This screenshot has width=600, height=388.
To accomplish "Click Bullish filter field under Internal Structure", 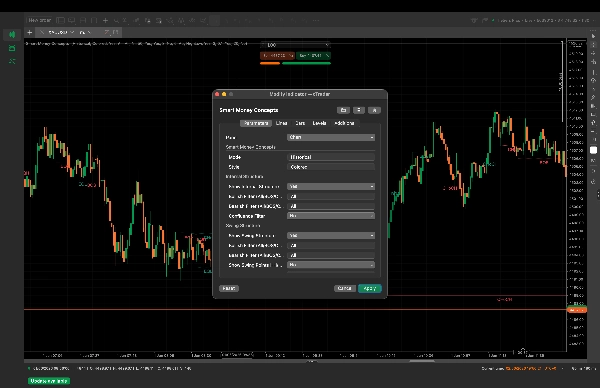I will click(331, 197).
